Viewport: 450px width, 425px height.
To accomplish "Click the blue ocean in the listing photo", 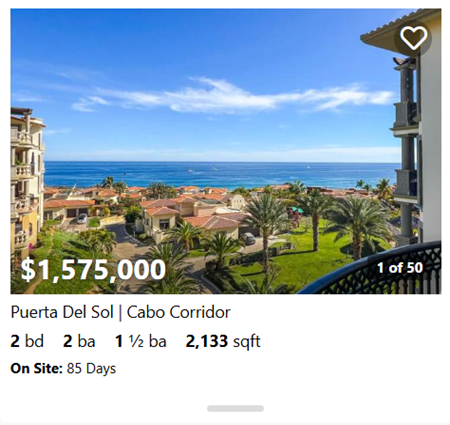I will pyautogui.click(x=220, y=174).
